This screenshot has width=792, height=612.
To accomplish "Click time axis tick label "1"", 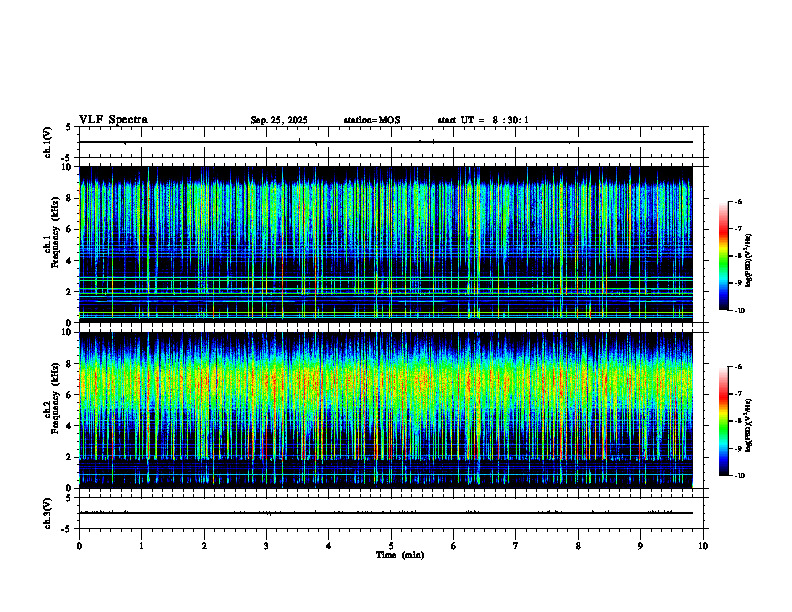I will pos(141,546).
